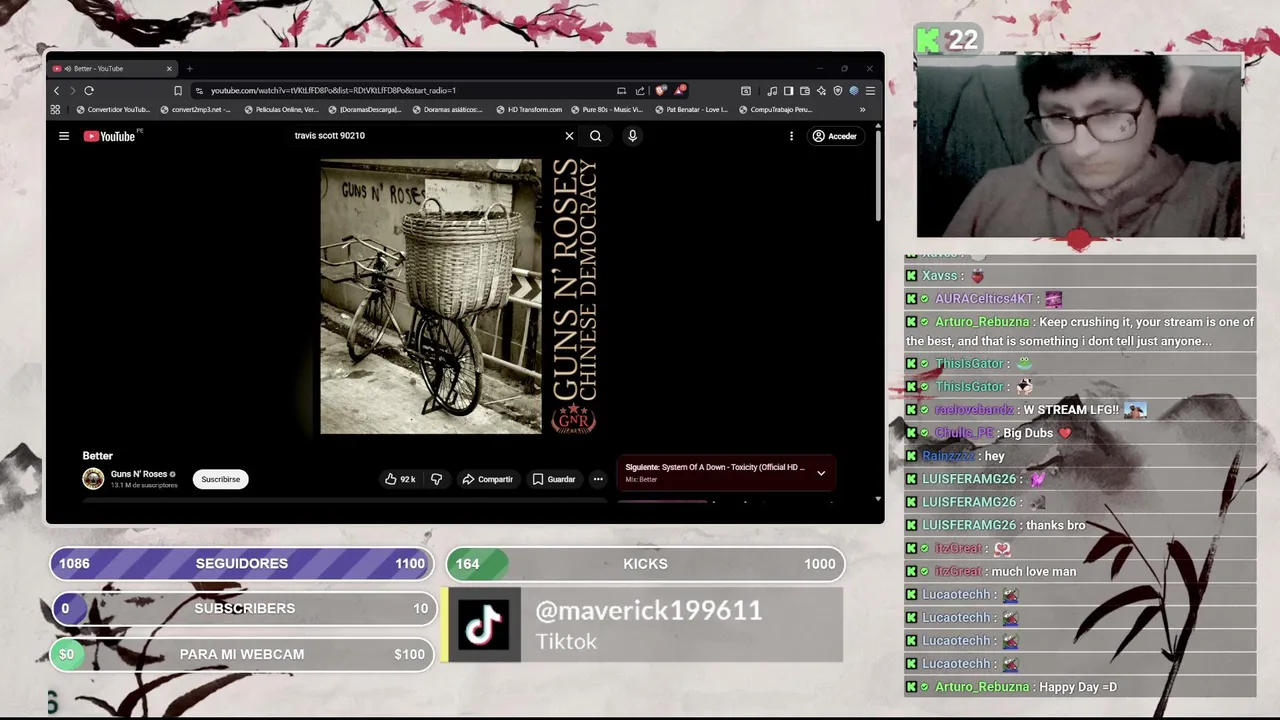Open YouTube settings three-dot menu
The image size is (1280, 720).
791,136
